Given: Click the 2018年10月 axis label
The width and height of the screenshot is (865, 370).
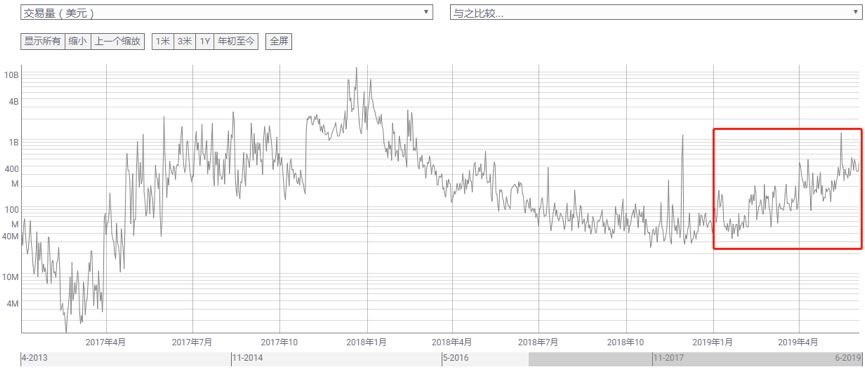Looking at the screenshot, I should 626,342.
